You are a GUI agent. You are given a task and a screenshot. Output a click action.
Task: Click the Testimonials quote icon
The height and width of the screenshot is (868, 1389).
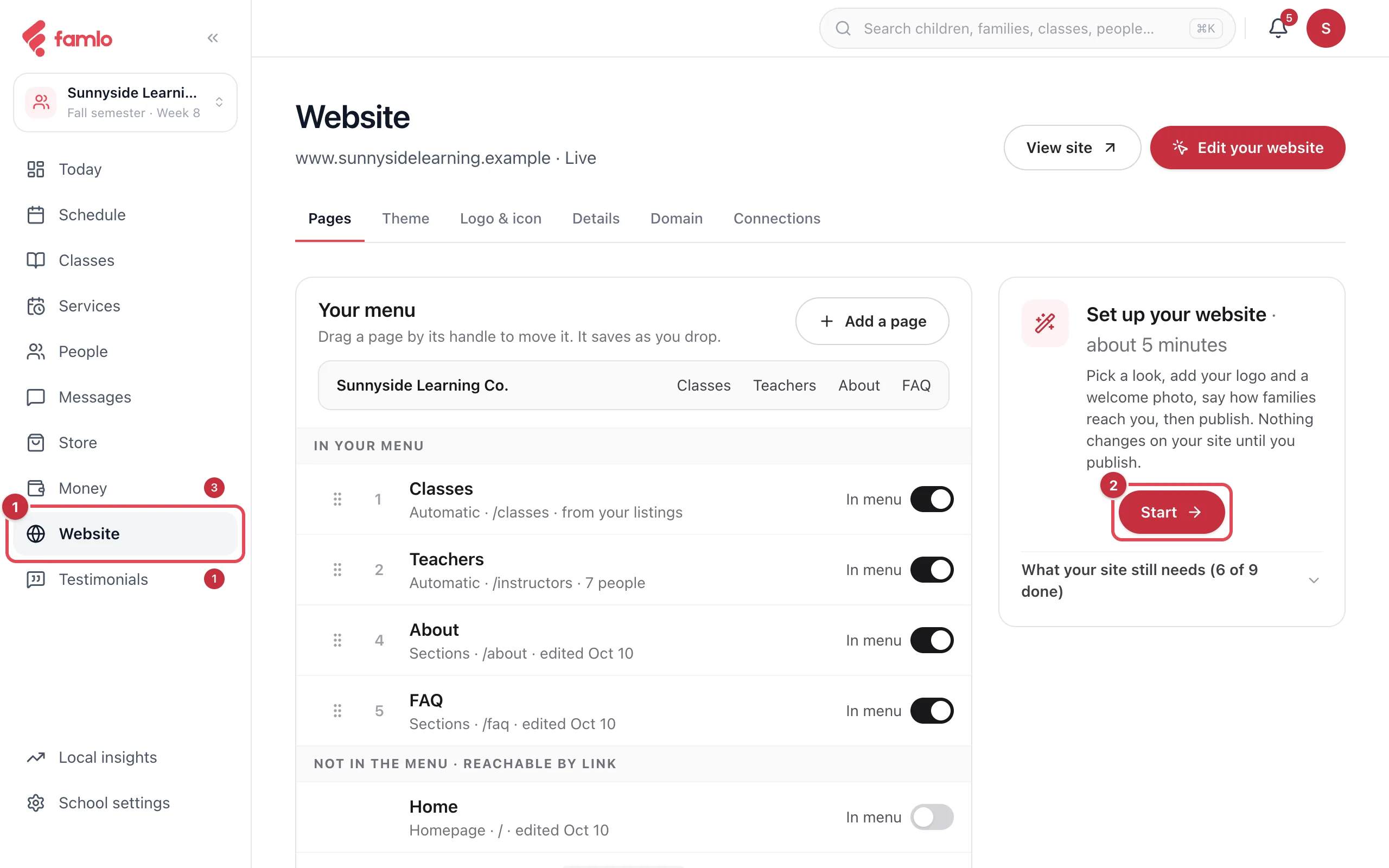[36, 579]
